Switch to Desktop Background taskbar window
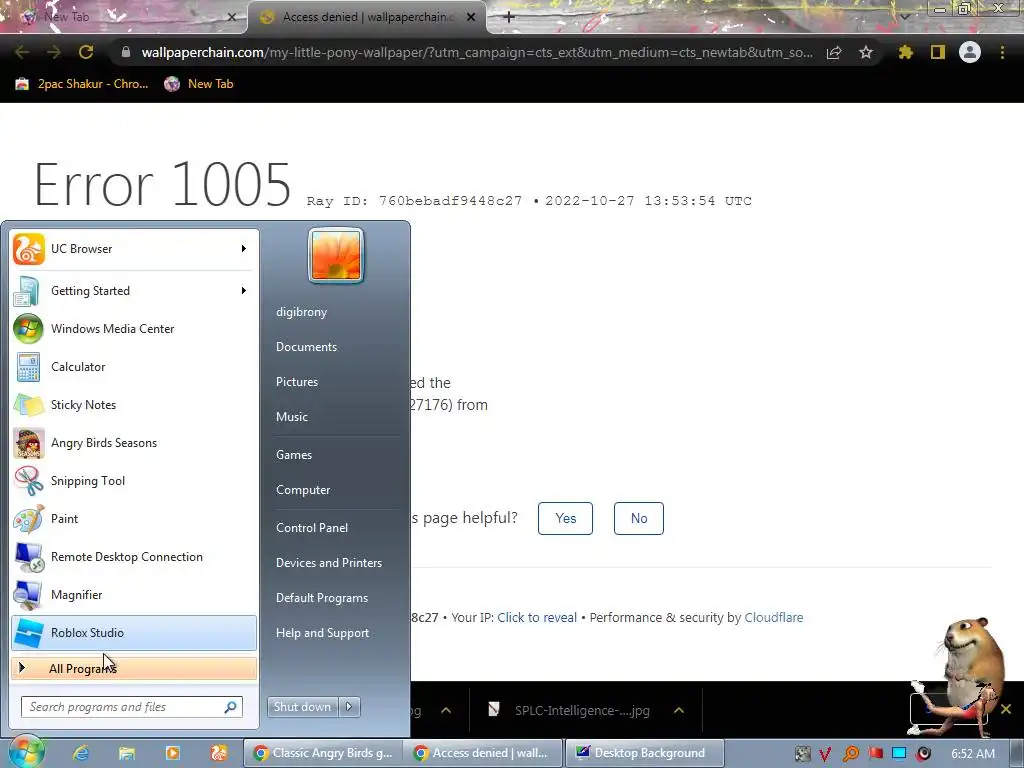This screenshot has height=768, width=1024. [x=644, y=753]
